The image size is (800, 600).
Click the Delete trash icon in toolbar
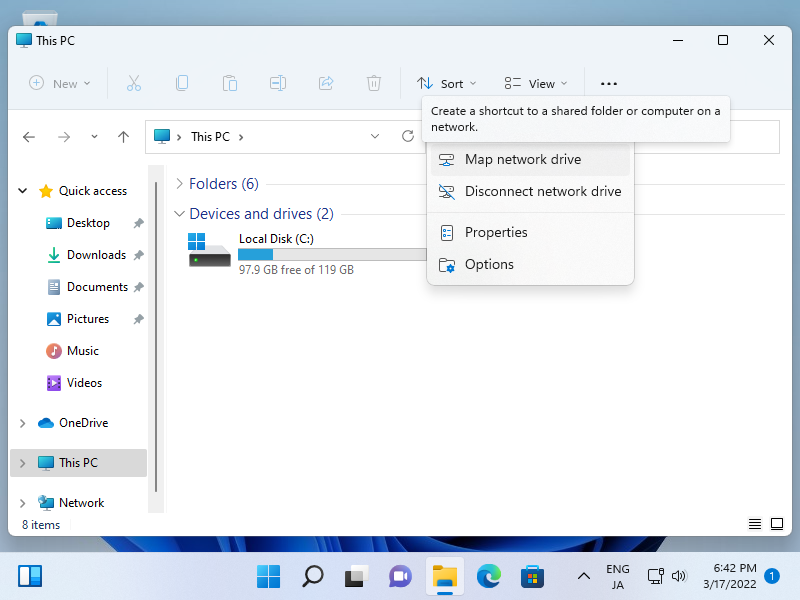click(374, 84)
